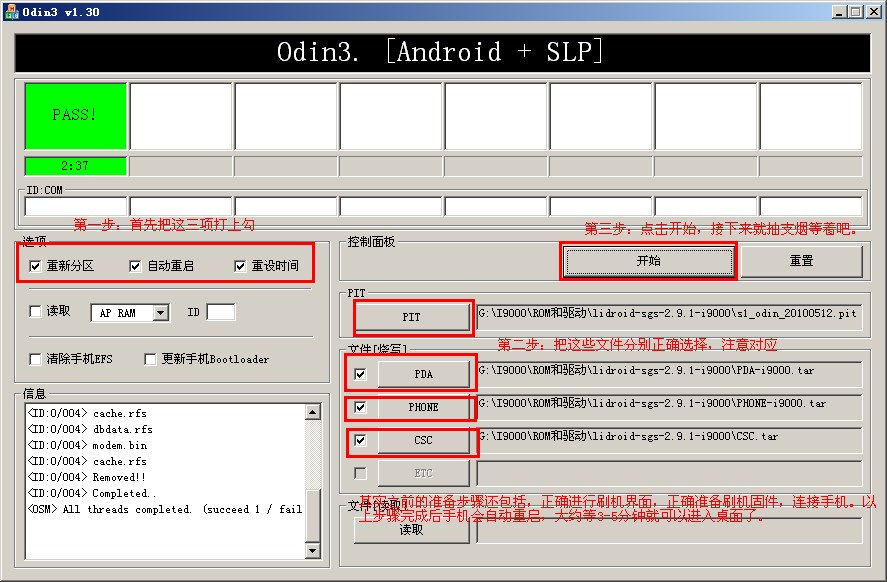Select a pit file via PIT button
The image size is (887, 582).
tap(413, 316)
